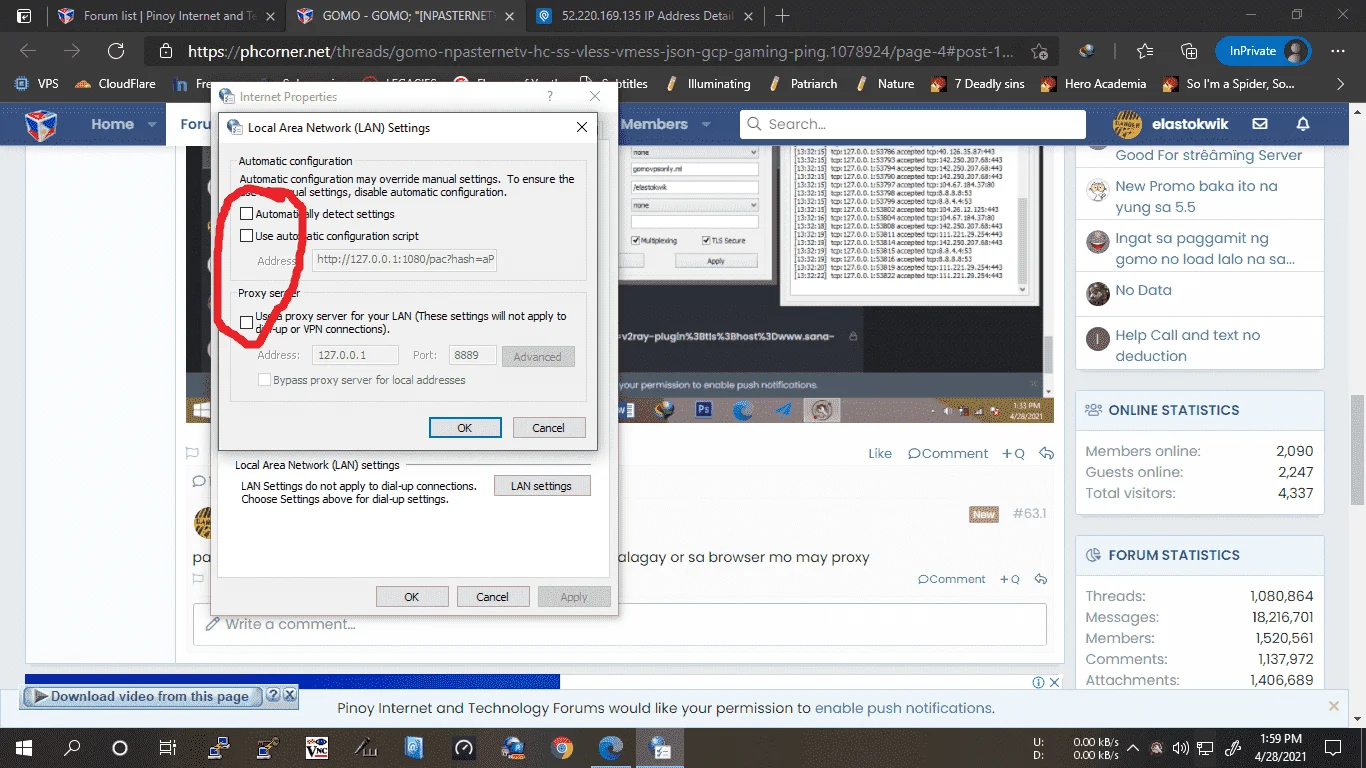Screen dimensions: 1366x768
Task: Open a new browser tab
Action: pos(783,16)
